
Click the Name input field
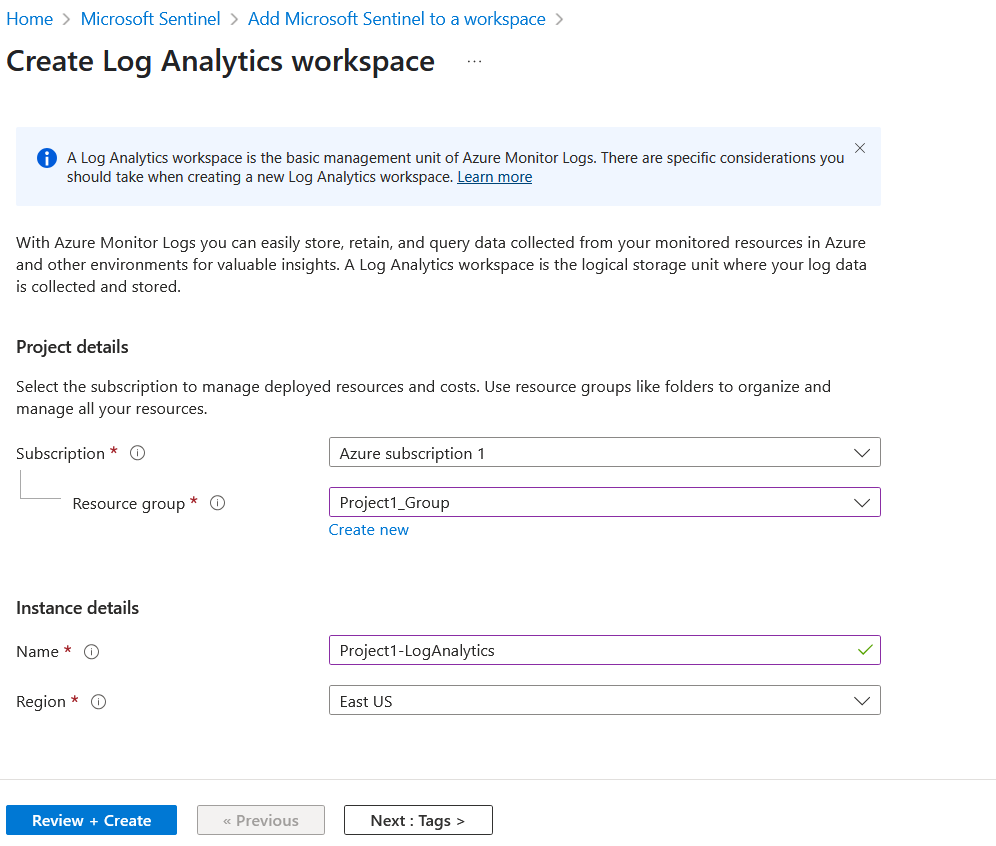[x=605, y=650]
